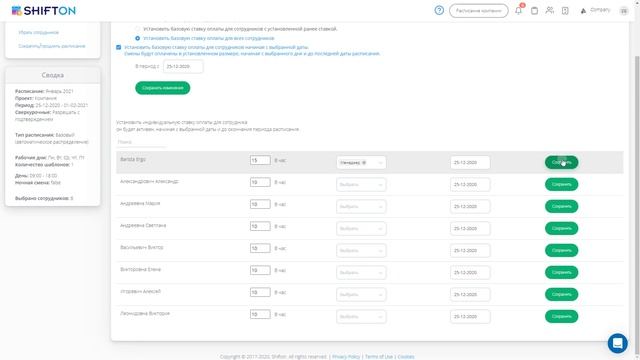Click hourly rate field for Игоревич Алексей
The height and width of the screenshot is (360, 640).
pyautogui.click(x=260, y=293)
